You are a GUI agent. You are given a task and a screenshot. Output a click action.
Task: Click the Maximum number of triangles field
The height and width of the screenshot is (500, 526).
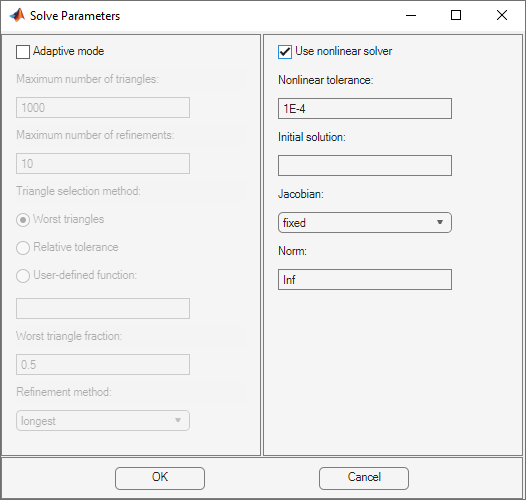(x=103, y=107)
